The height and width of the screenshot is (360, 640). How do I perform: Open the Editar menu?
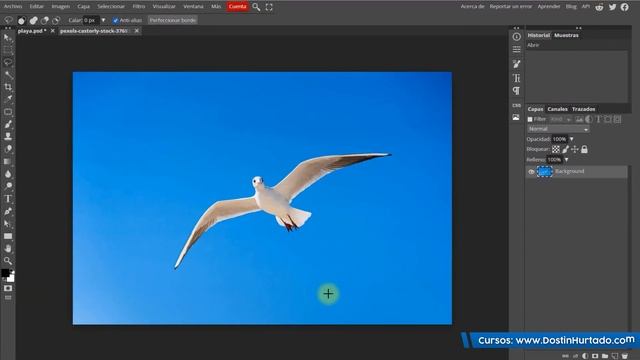pos(36,7)
